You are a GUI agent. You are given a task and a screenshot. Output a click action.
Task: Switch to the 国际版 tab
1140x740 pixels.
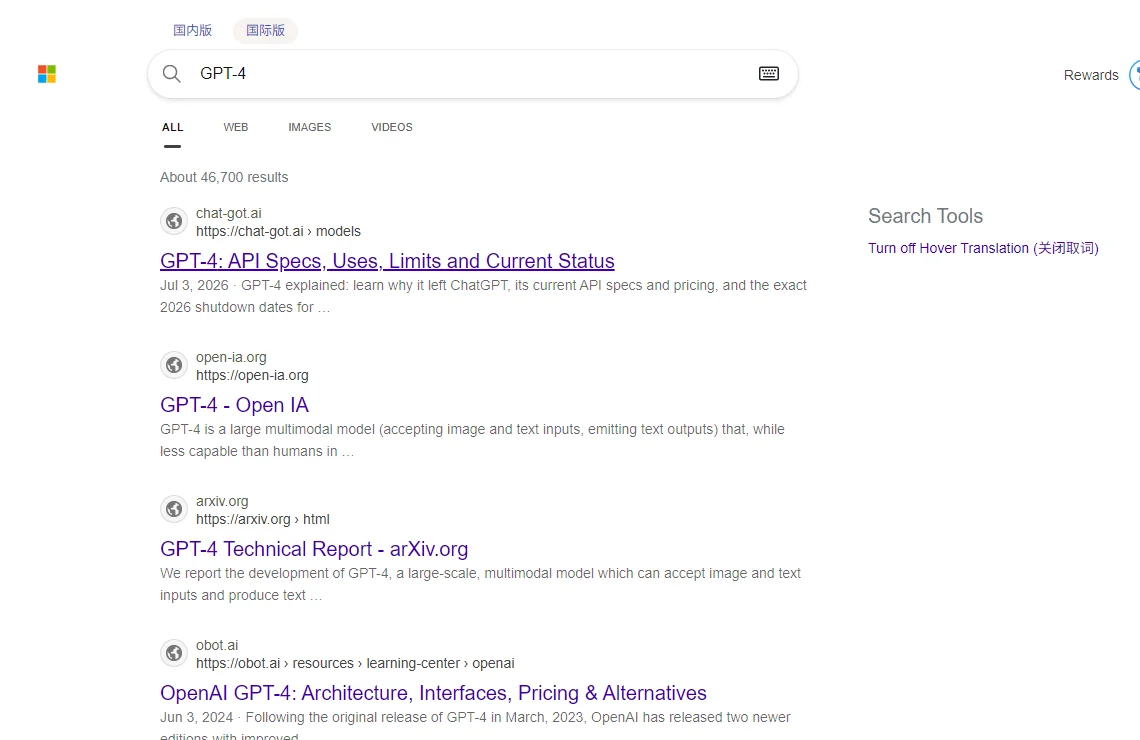coord(265,31)
